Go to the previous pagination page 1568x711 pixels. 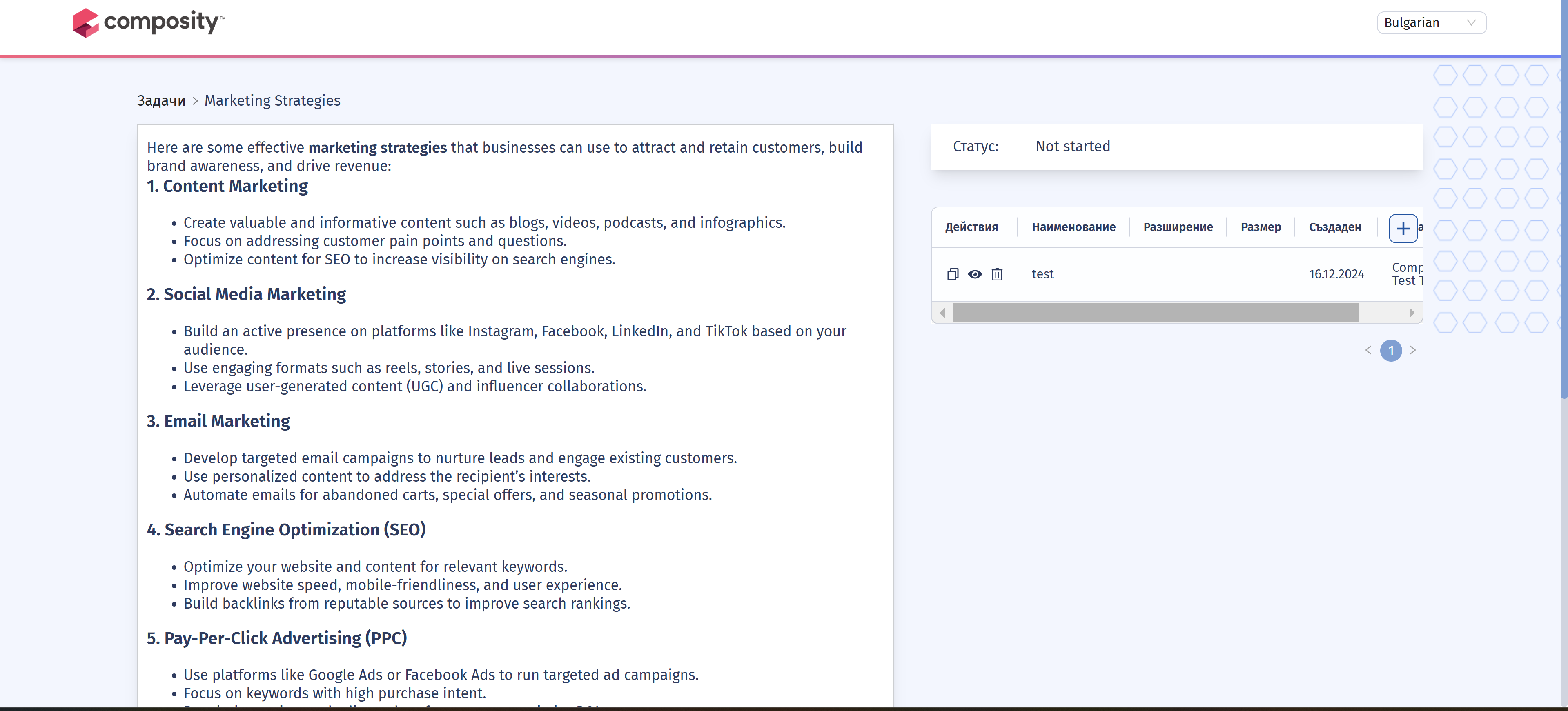(x=1368, y=350)
